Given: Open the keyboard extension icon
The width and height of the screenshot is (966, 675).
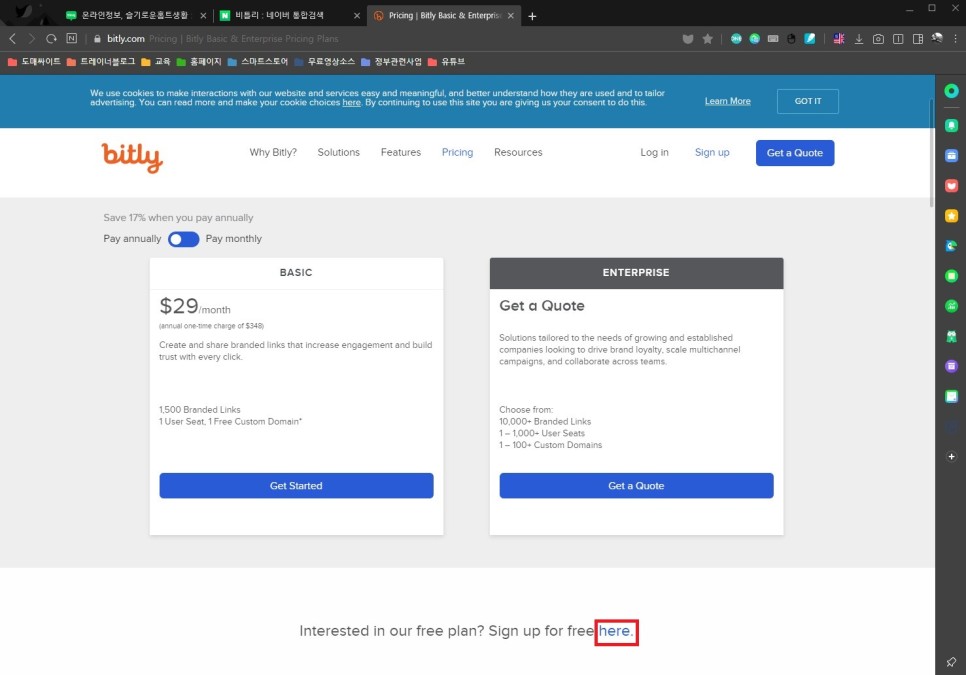Looking at the screenshot, I should point(773,39).
